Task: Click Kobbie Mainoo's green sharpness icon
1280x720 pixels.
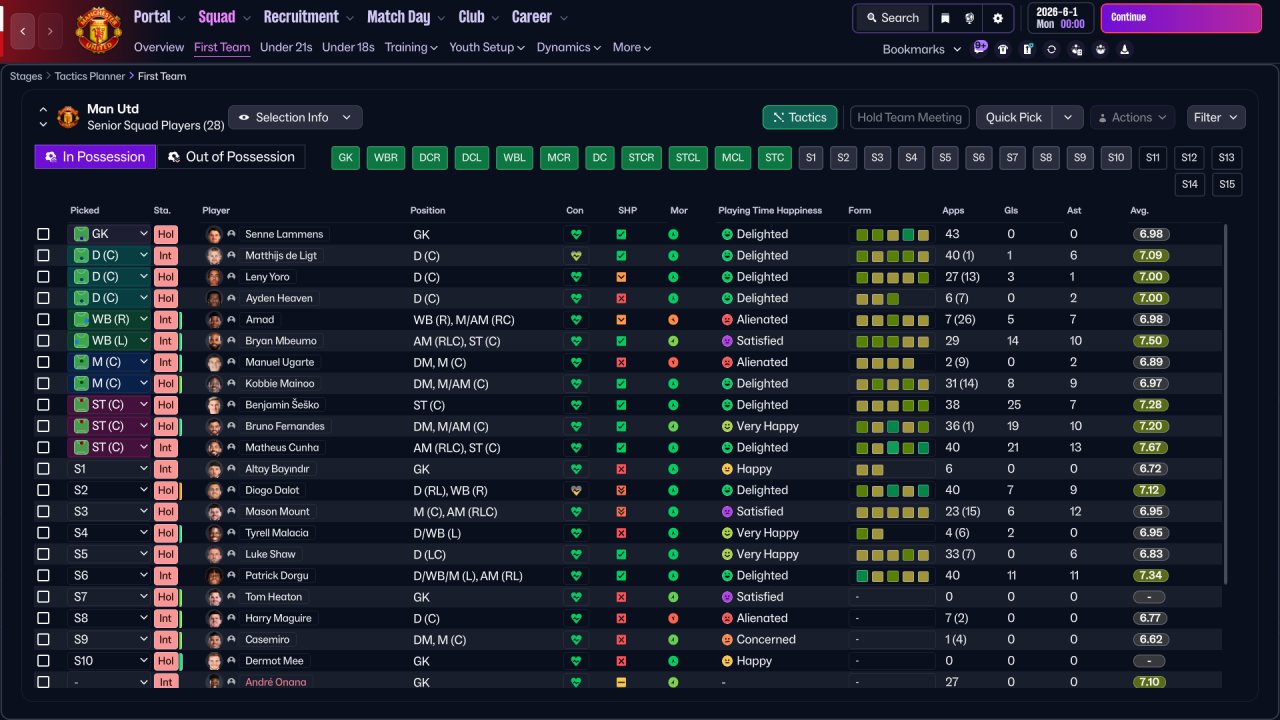Action: pyautogui.click(x=621, y=384)
